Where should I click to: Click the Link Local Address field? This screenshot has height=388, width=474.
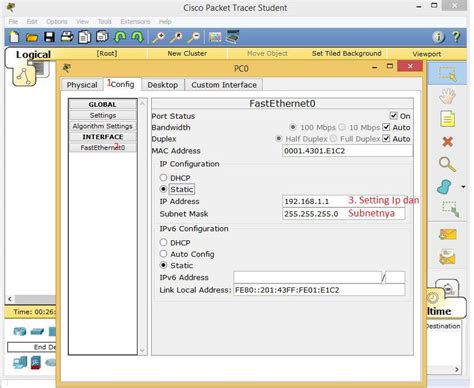coord(319,290)
